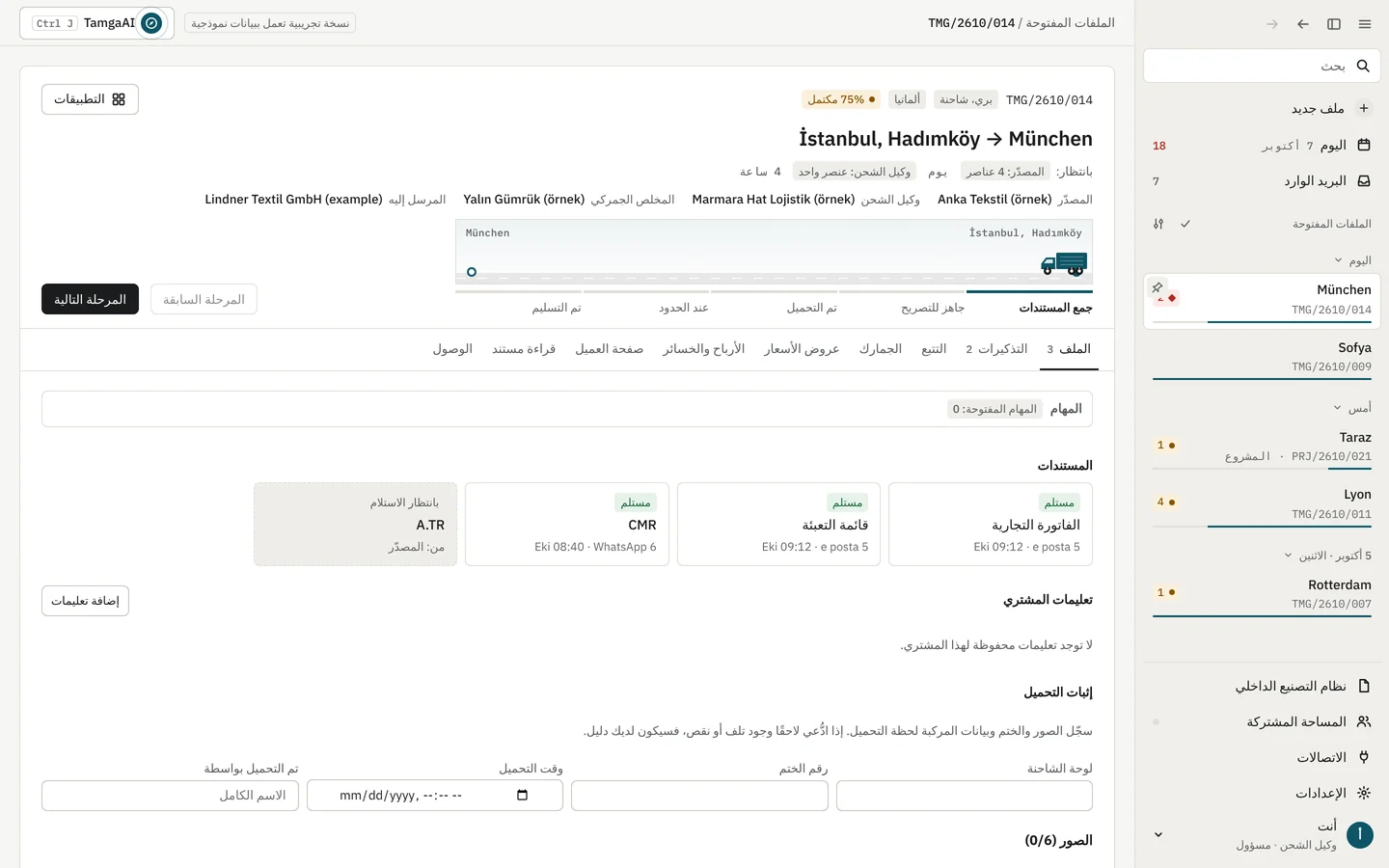Screen dimensions: 1389x868
Task: Open the عروض الأسعار tab
Action: coord(802,349)
